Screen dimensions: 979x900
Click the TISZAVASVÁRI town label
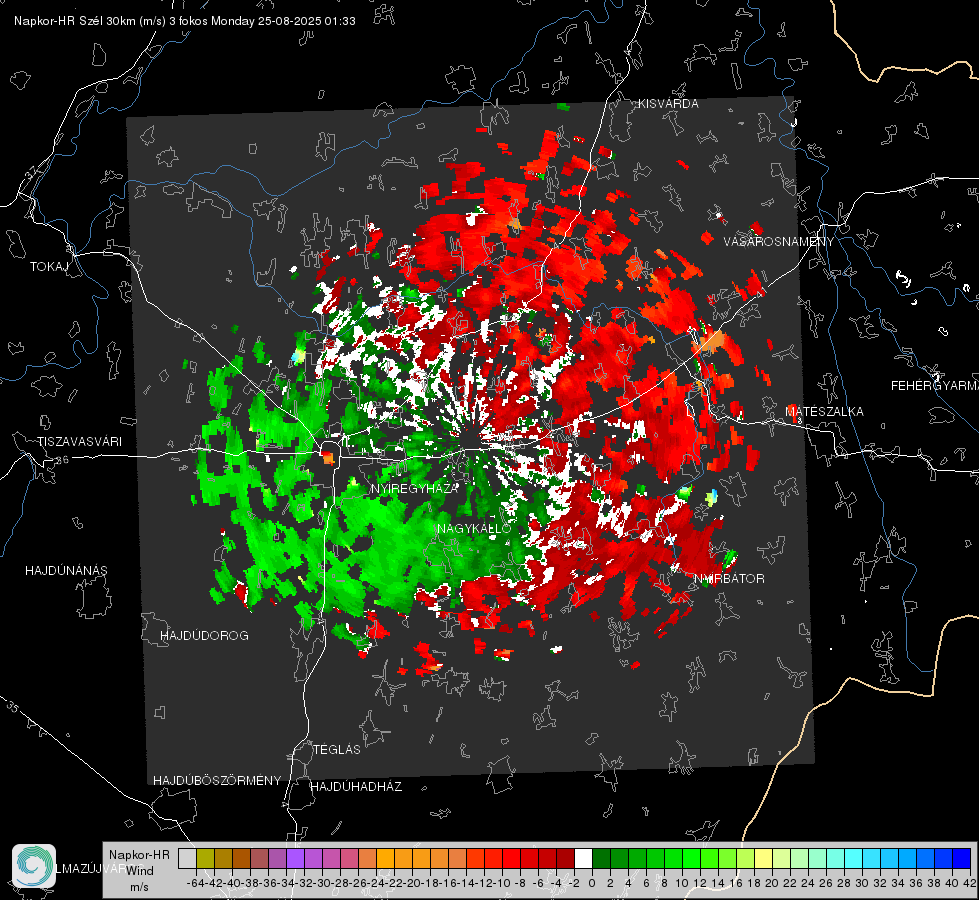(79, 442)
